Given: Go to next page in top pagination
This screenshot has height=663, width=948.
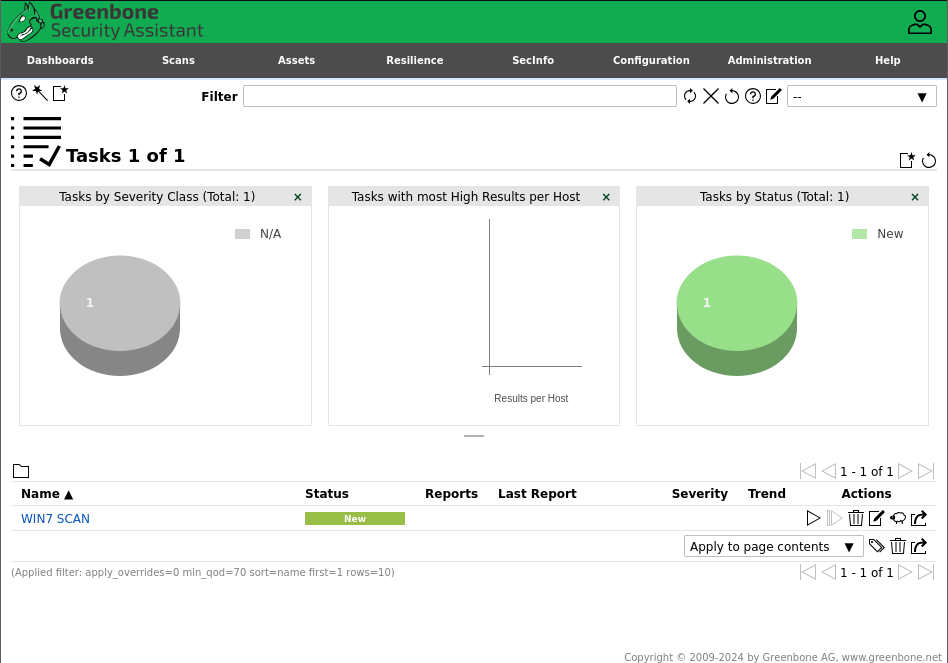Looking at the screenshot, I should point(905,471).
